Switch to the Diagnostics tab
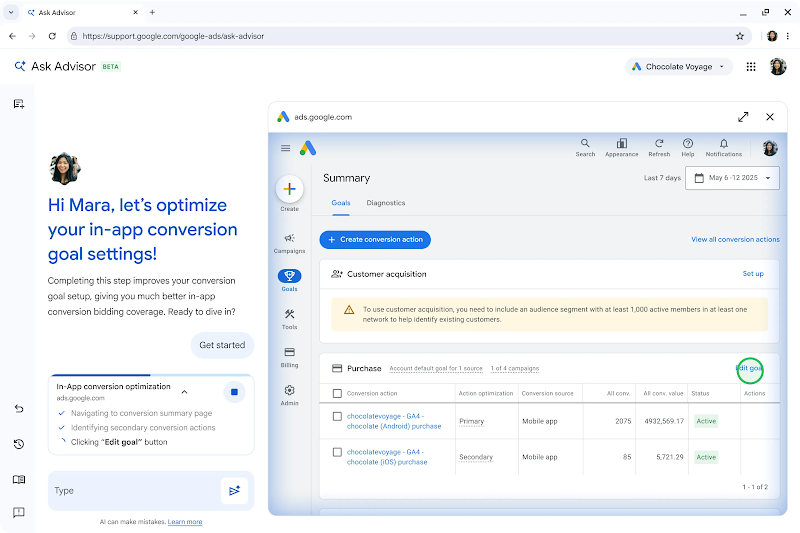800x533 pixels. point(386,203)
